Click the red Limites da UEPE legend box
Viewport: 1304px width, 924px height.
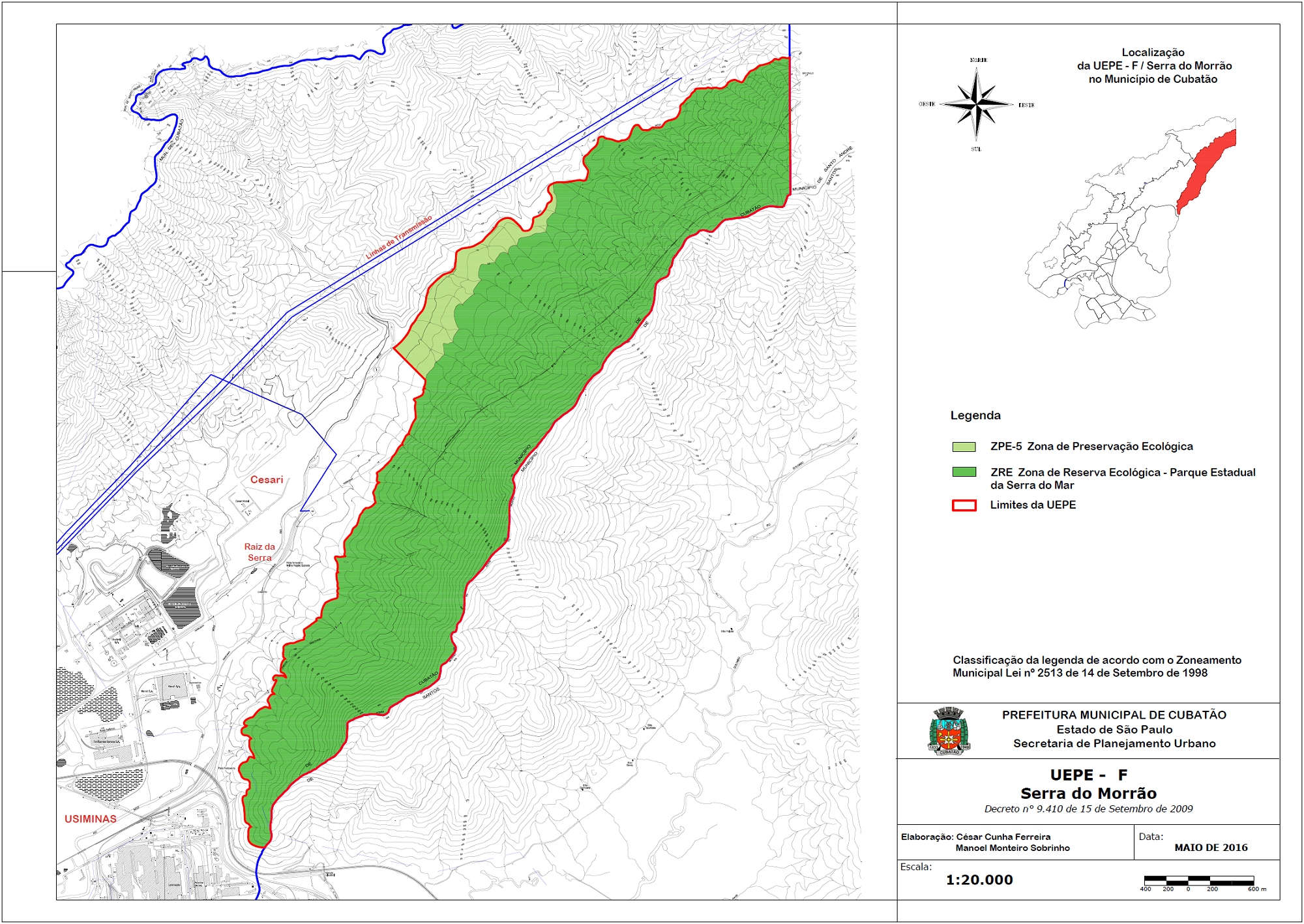click(x=964, y=505)
